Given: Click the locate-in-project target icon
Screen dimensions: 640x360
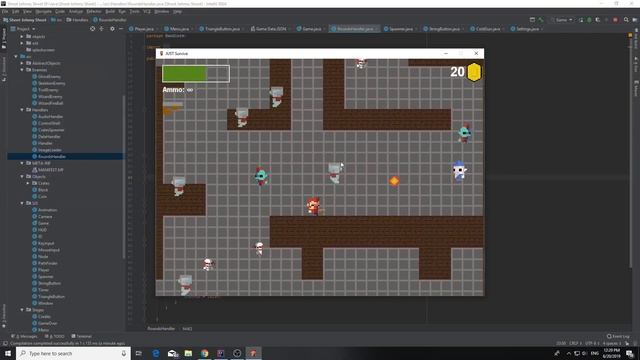Looking at the screenshot, I should 93,29.
